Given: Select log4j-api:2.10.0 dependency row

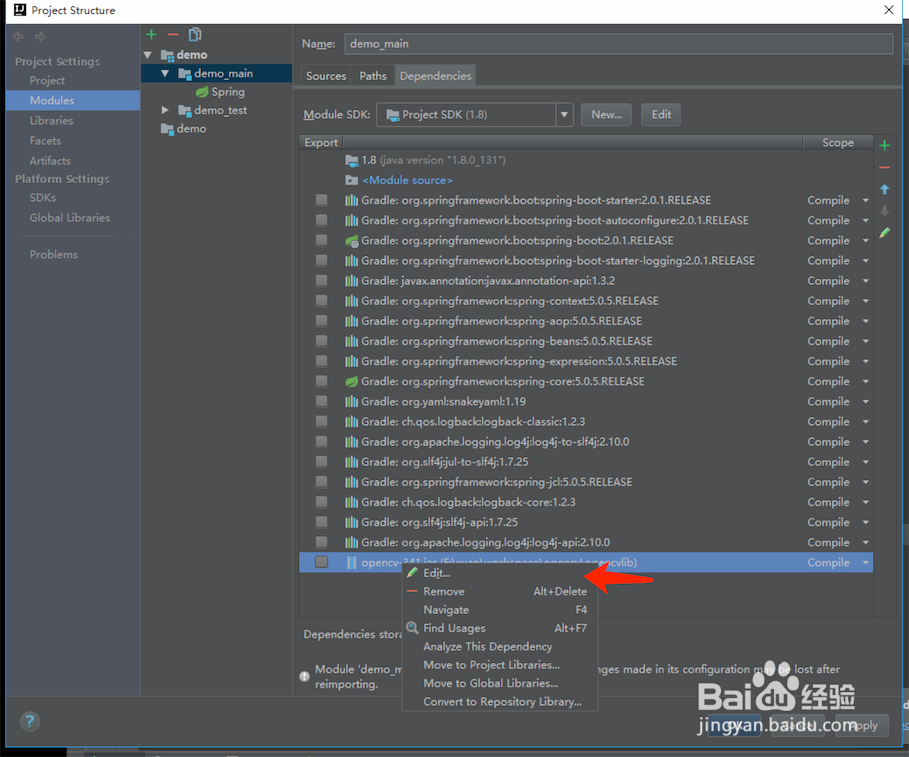Looking at the screenshot, I should pos(586,543).
